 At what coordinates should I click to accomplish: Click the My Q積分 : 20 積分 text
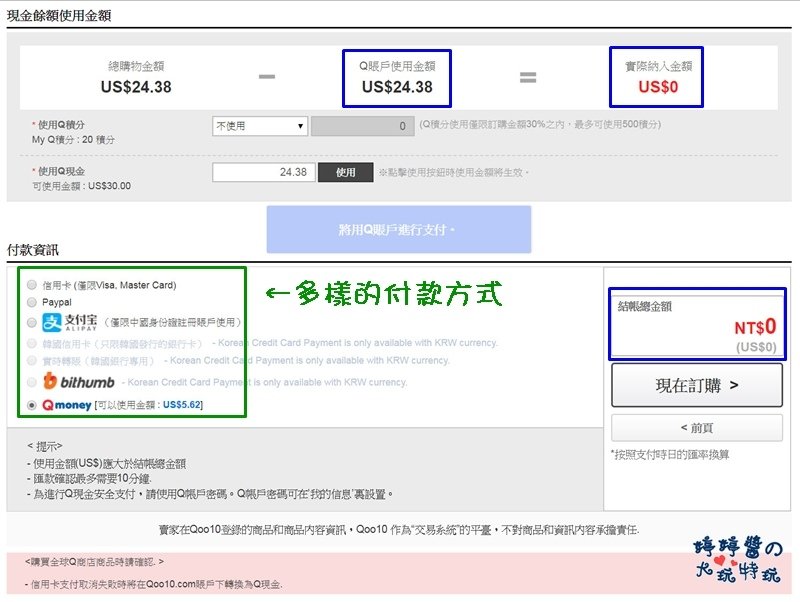(x=73, y=139)
